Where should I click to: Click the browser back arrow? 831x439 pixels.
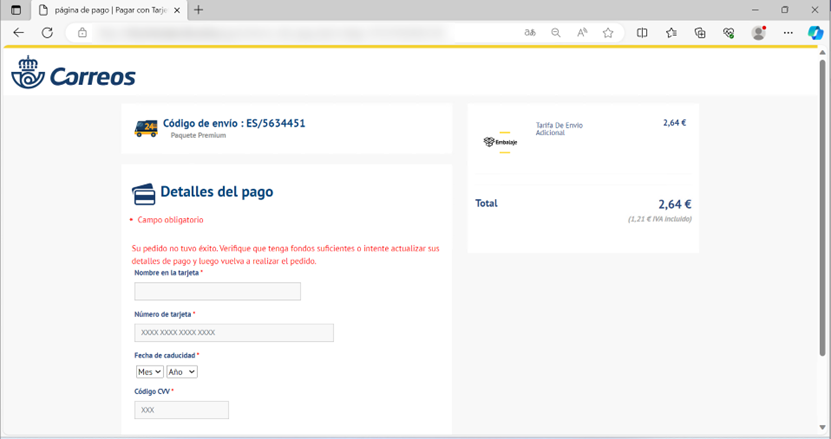[18, 33]
